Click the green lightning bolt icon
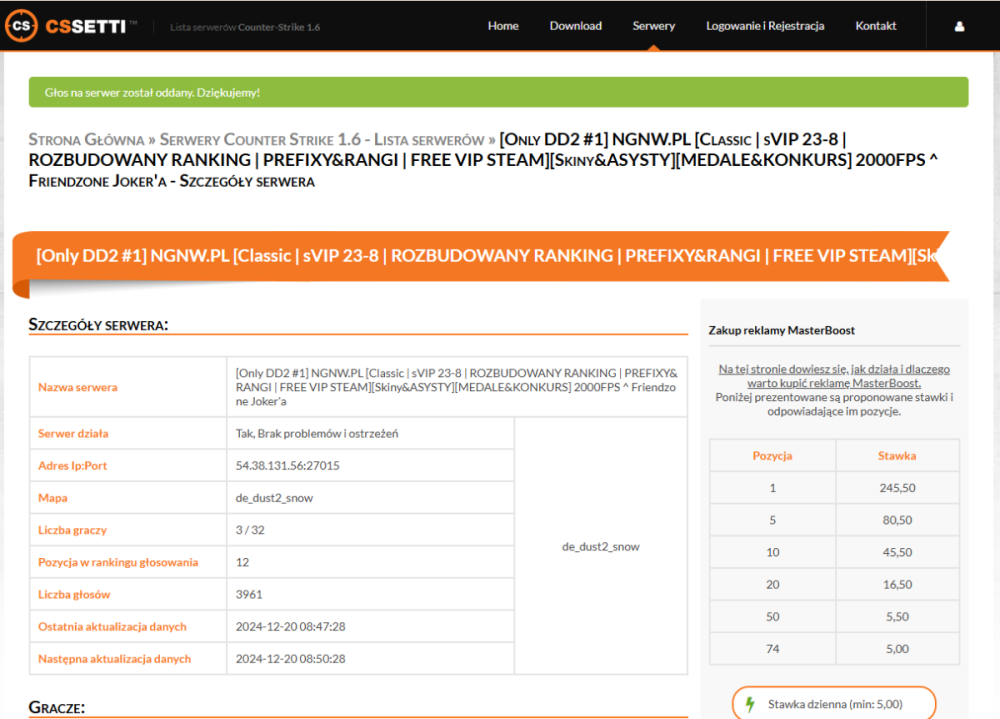This screenshot has width=1000, height=719. pos(750,704)
